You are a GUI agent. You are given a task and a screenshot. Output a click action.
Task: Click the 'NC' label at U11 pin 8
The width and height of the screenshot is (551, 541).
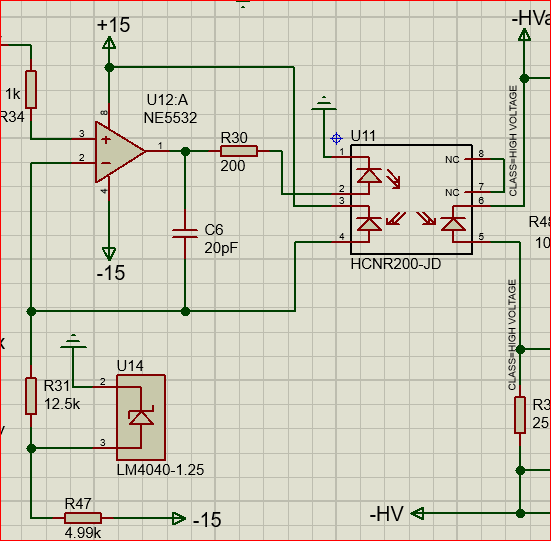click(x=452, y=160)
